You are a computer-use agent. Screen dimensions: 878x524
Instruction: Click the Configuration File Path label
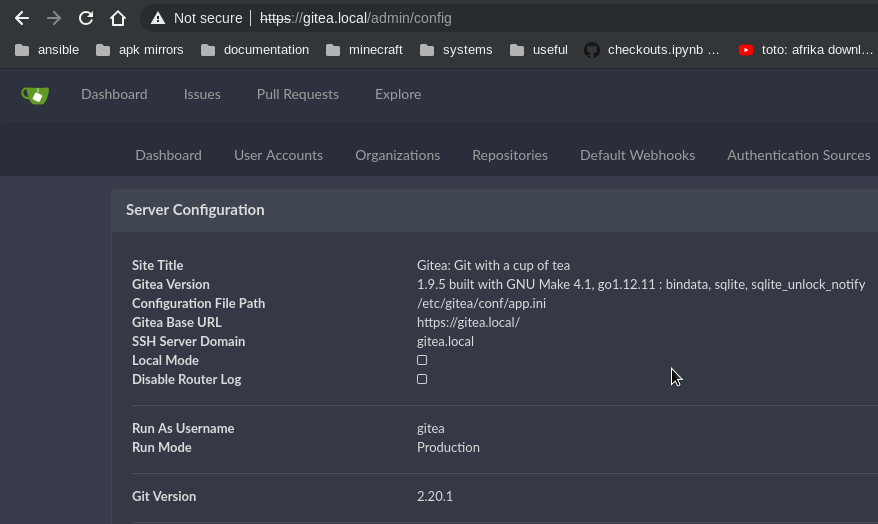coord(198,303)
